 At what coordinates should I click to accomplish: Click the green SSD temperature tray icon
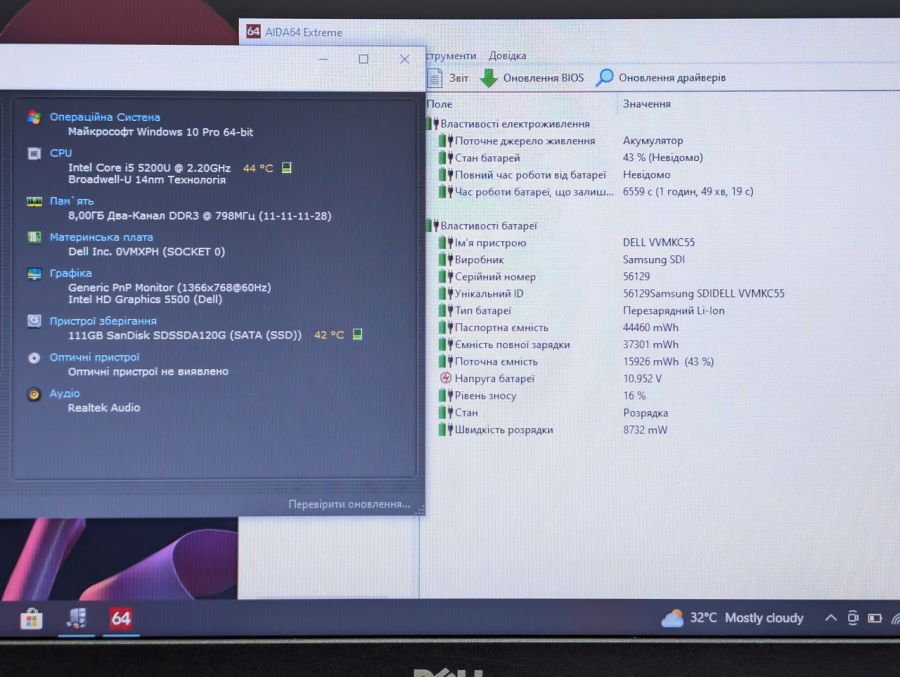pos(357,334)
